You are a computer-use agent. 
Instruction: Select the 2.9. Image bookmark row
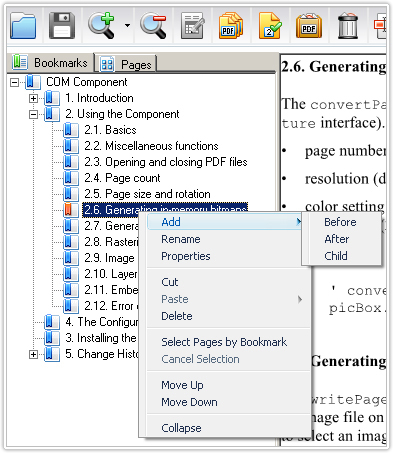point(109,258)
